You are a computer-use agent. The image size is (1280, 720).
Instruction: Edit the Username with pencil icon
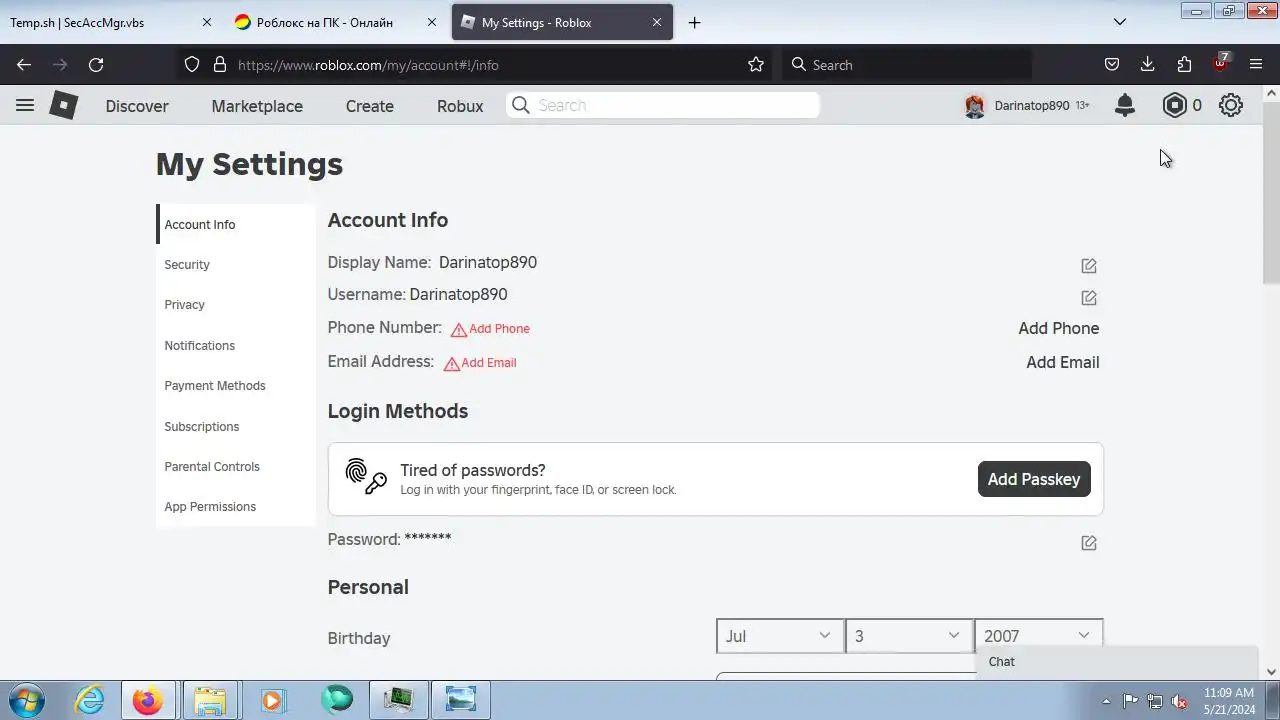pos(1089,298)
